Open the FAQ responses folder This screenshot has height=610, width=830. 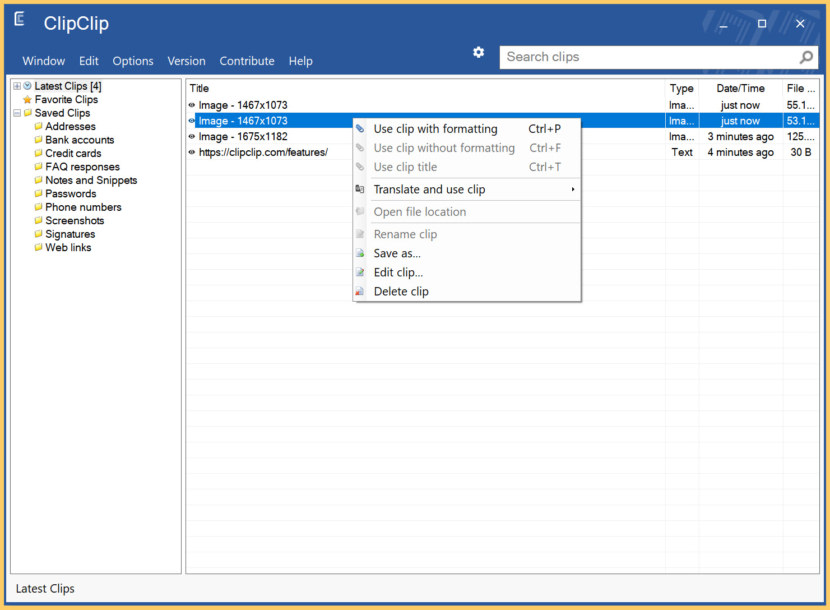83,167
